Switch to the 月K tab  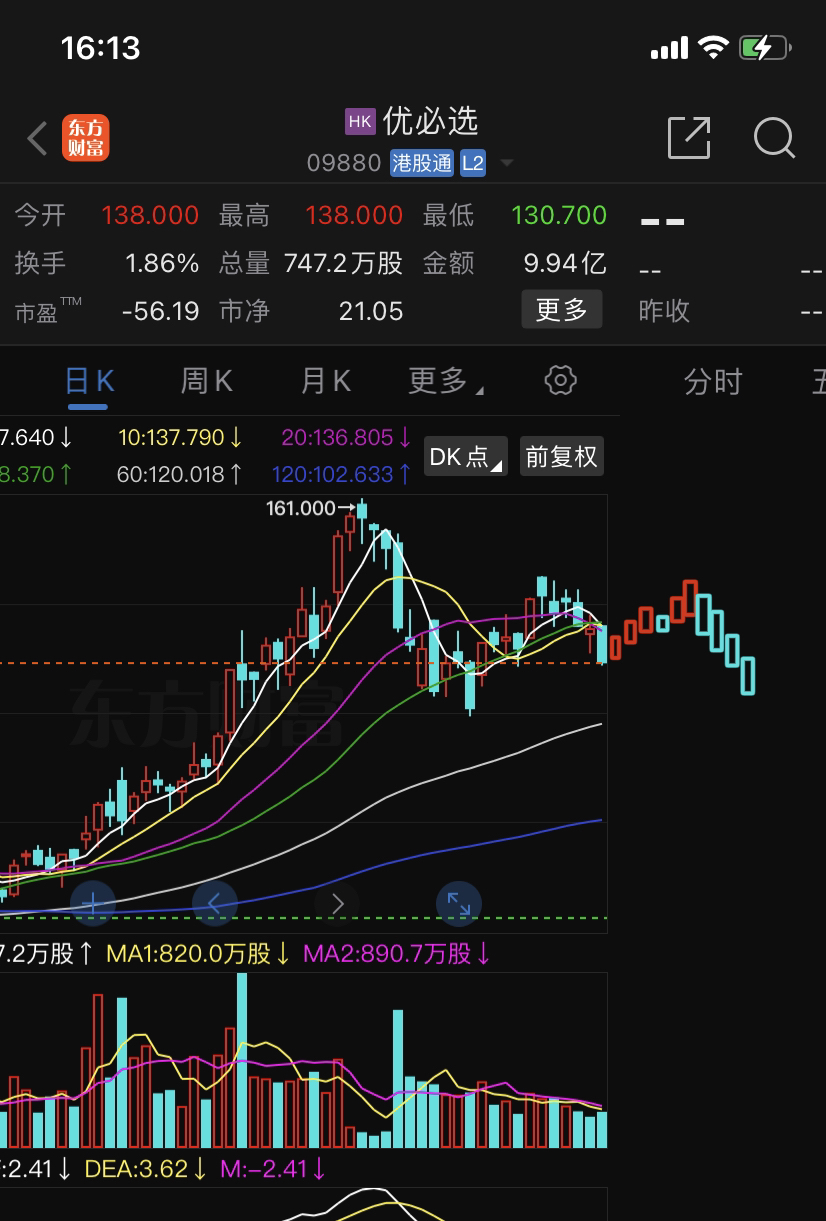click(x=325, y=381)
